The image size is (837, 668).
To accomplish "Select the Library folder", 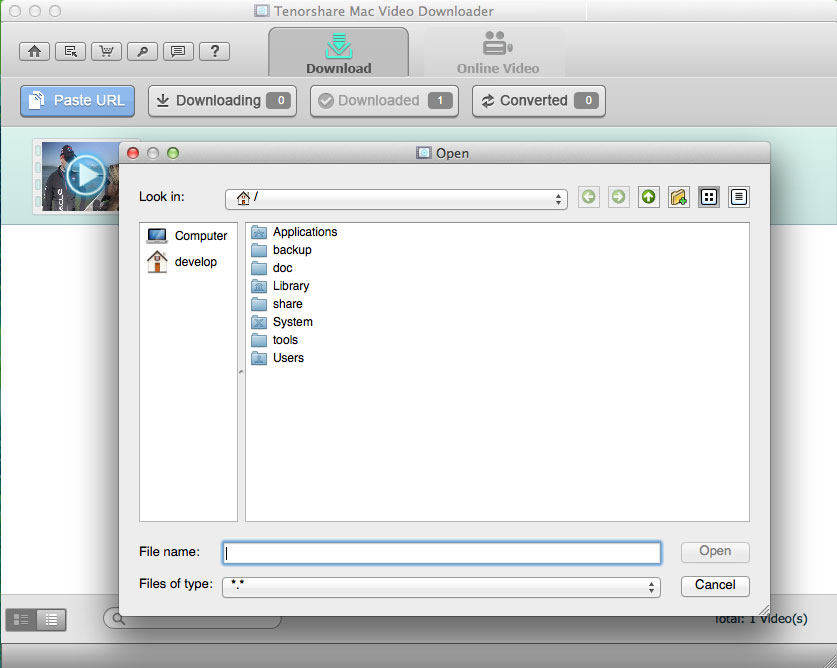I will click(280, 286).
